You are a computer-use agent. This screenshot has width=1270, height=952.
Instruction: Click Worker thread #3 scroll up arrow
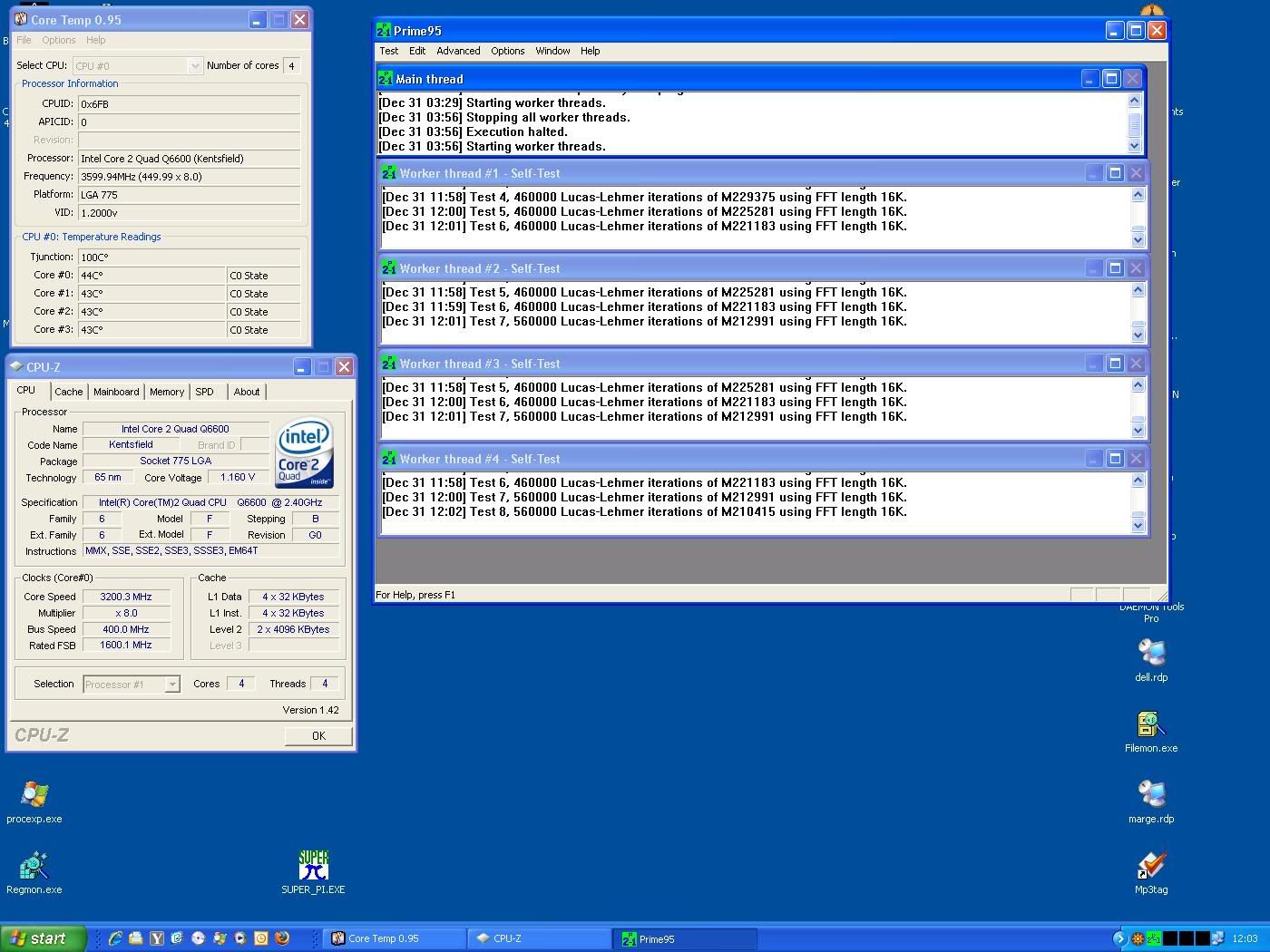coord(1138,385)
